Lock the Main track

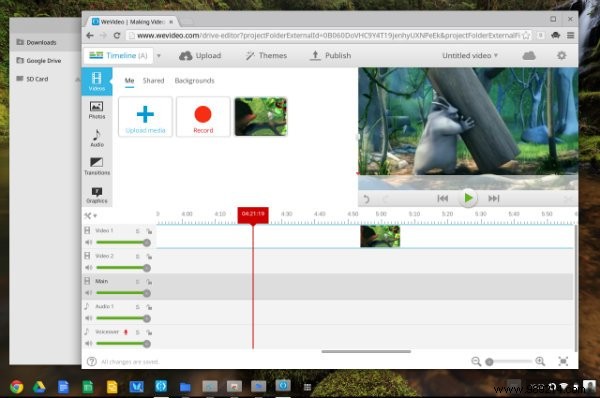[149, 282]
